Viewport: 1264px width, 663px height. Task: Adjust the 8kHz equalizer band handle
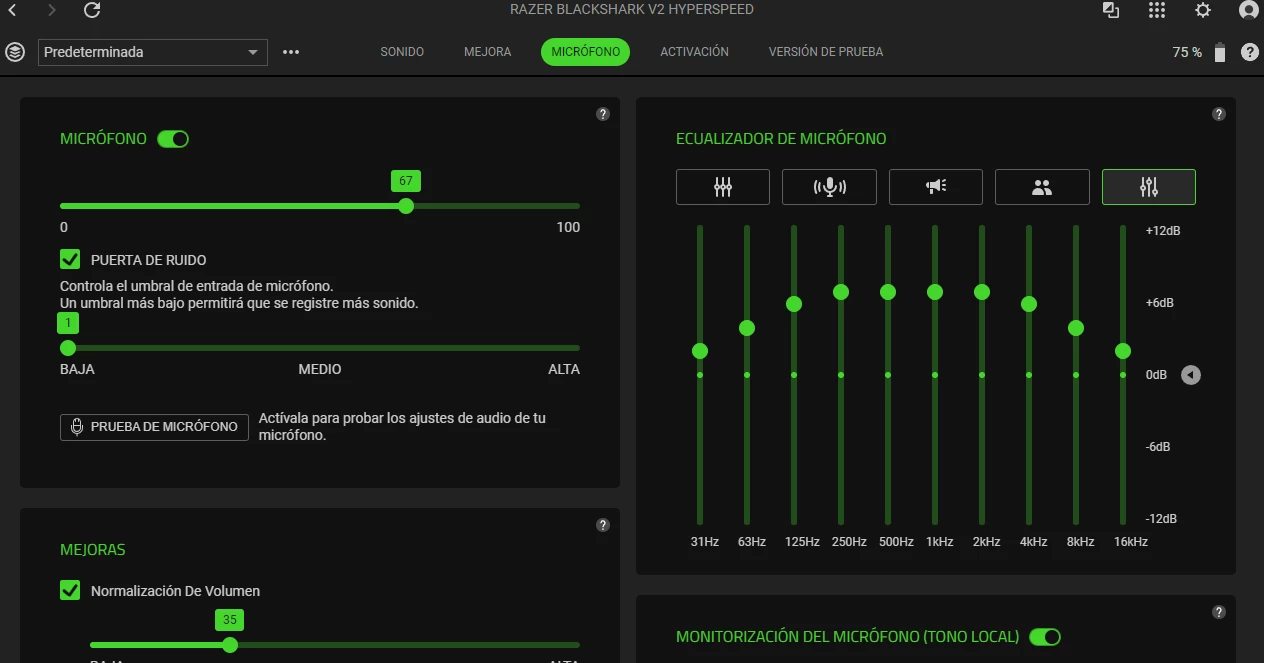pos(1076,328)
